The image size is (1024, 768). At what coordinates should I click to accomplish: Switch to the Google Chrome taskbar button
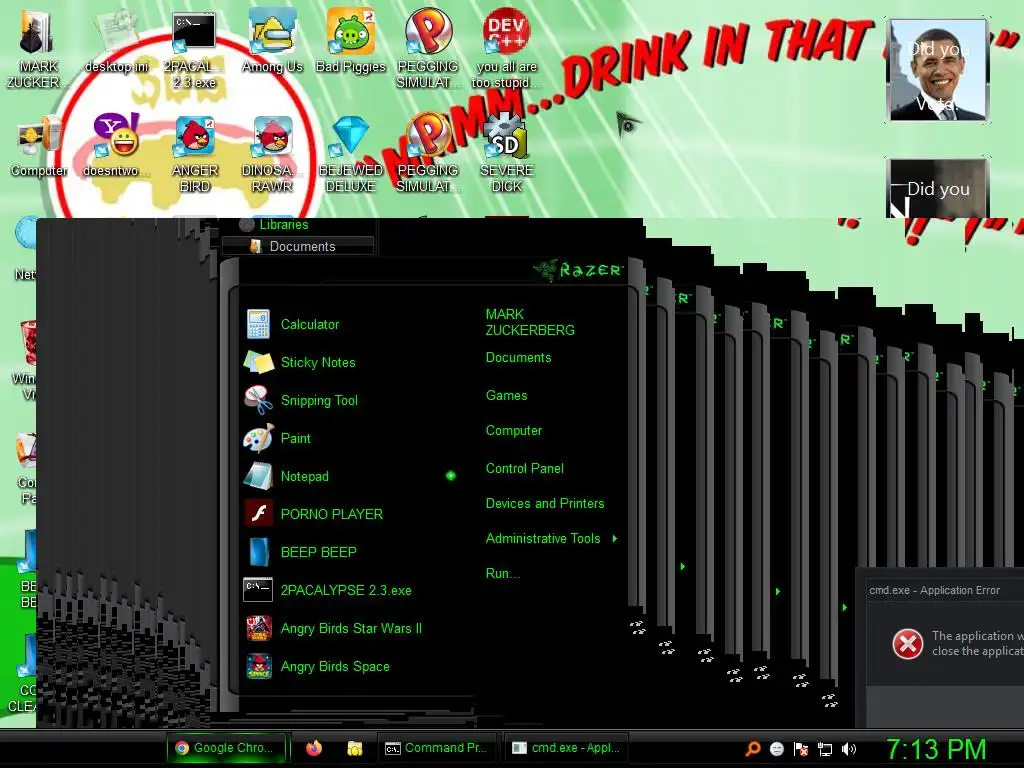227,748
